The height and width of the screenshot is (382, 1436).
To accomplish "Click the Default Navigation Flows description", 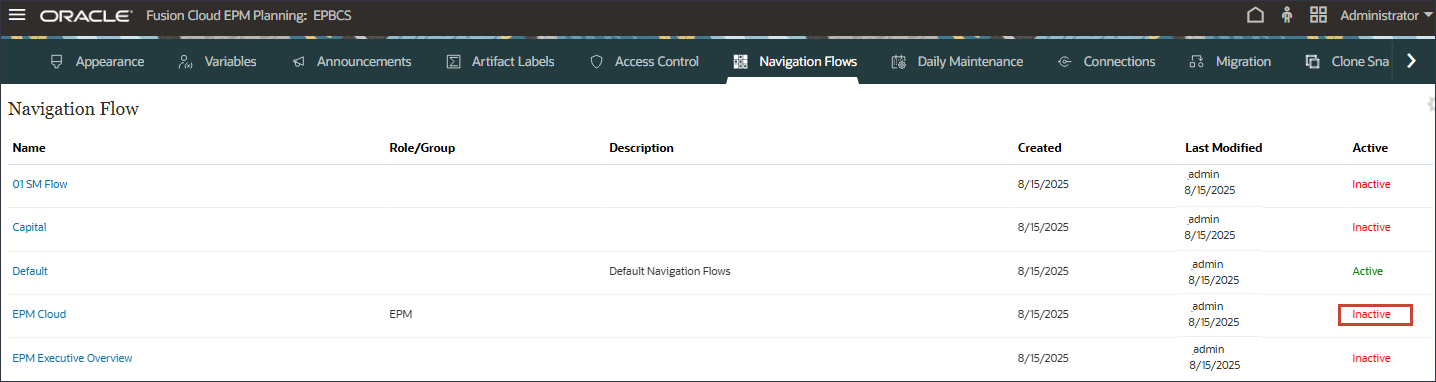I will 670,271.
